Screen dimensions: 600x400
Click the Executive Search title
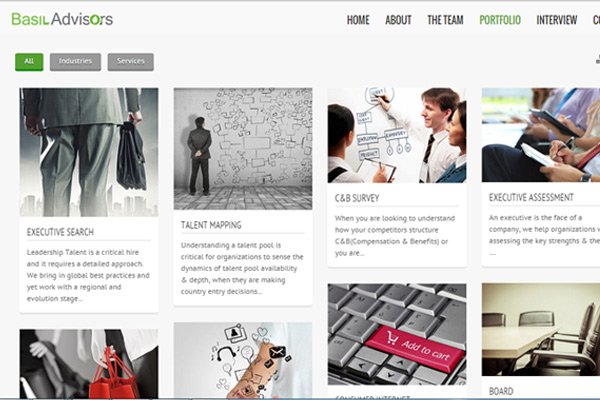tap(60, 232)
